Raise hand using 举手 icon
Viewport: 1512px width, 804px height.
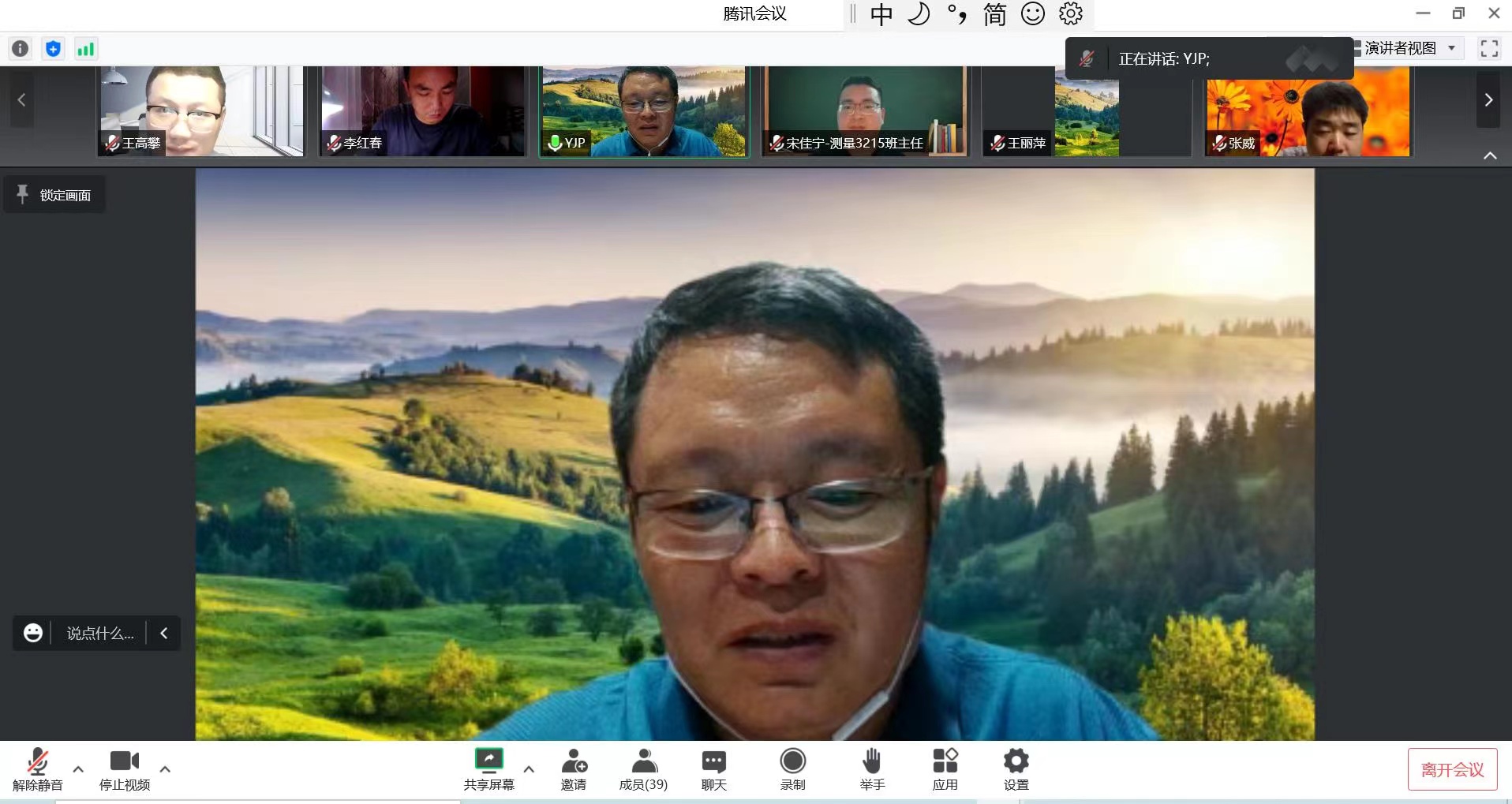point(872,768)
